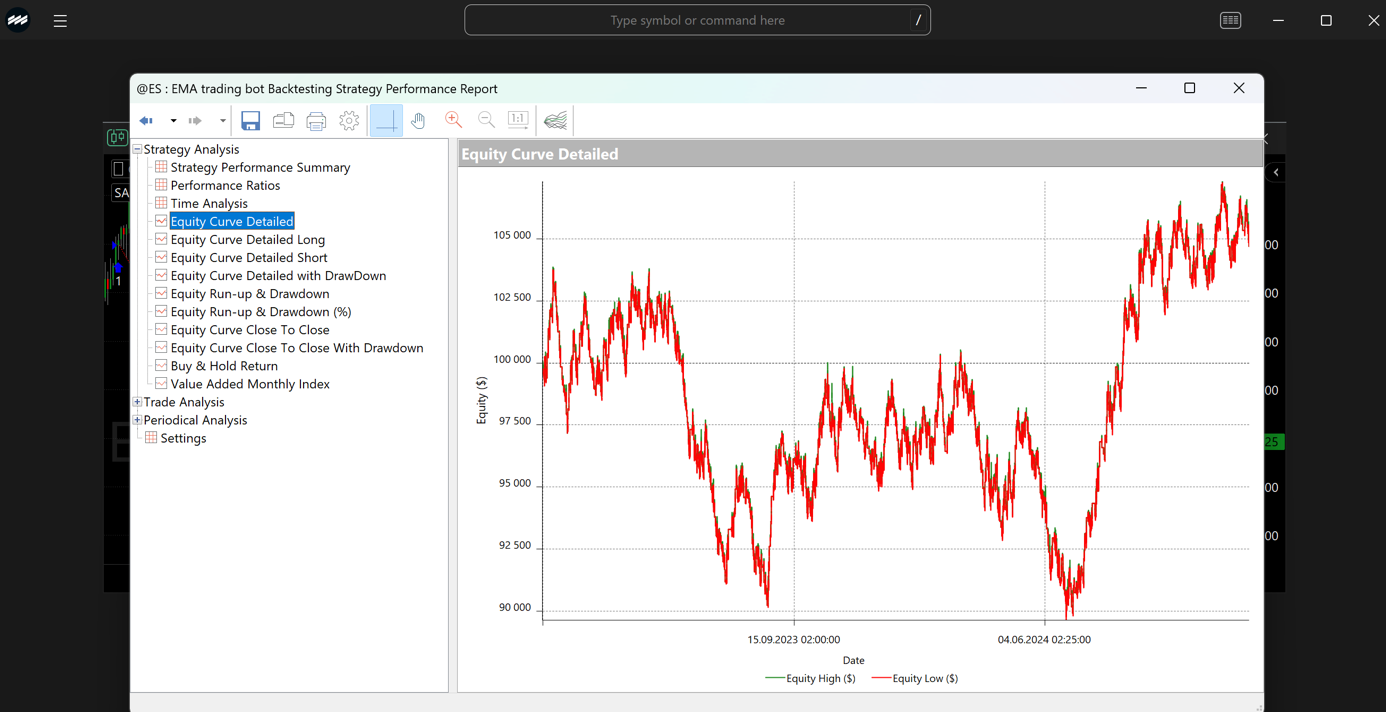Save the performance report with the floppy icon
This screenshot has width=1386, height=712.
(251, 121)
